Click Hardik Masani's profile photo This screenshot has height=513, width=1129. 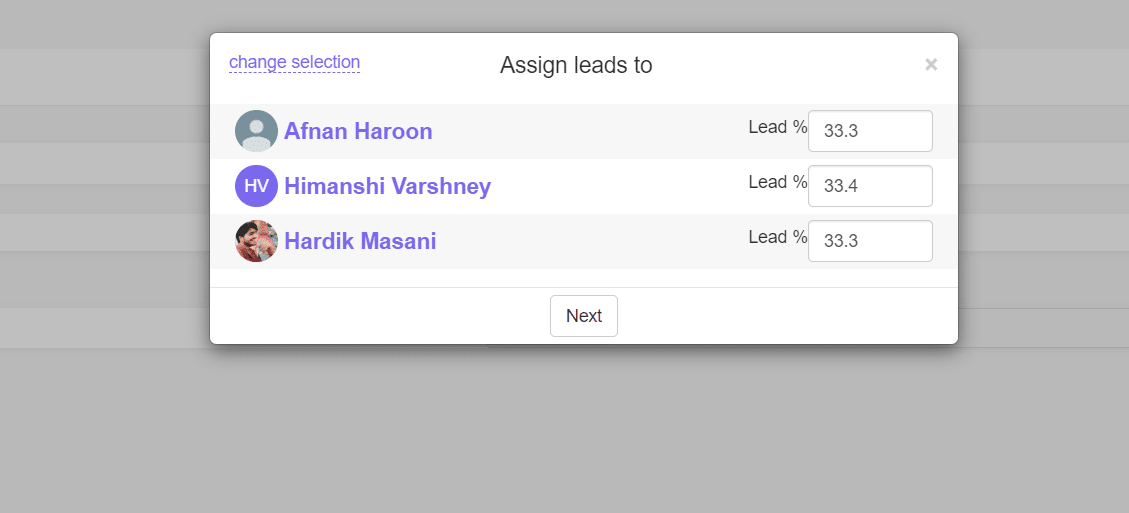click(256, 241)
